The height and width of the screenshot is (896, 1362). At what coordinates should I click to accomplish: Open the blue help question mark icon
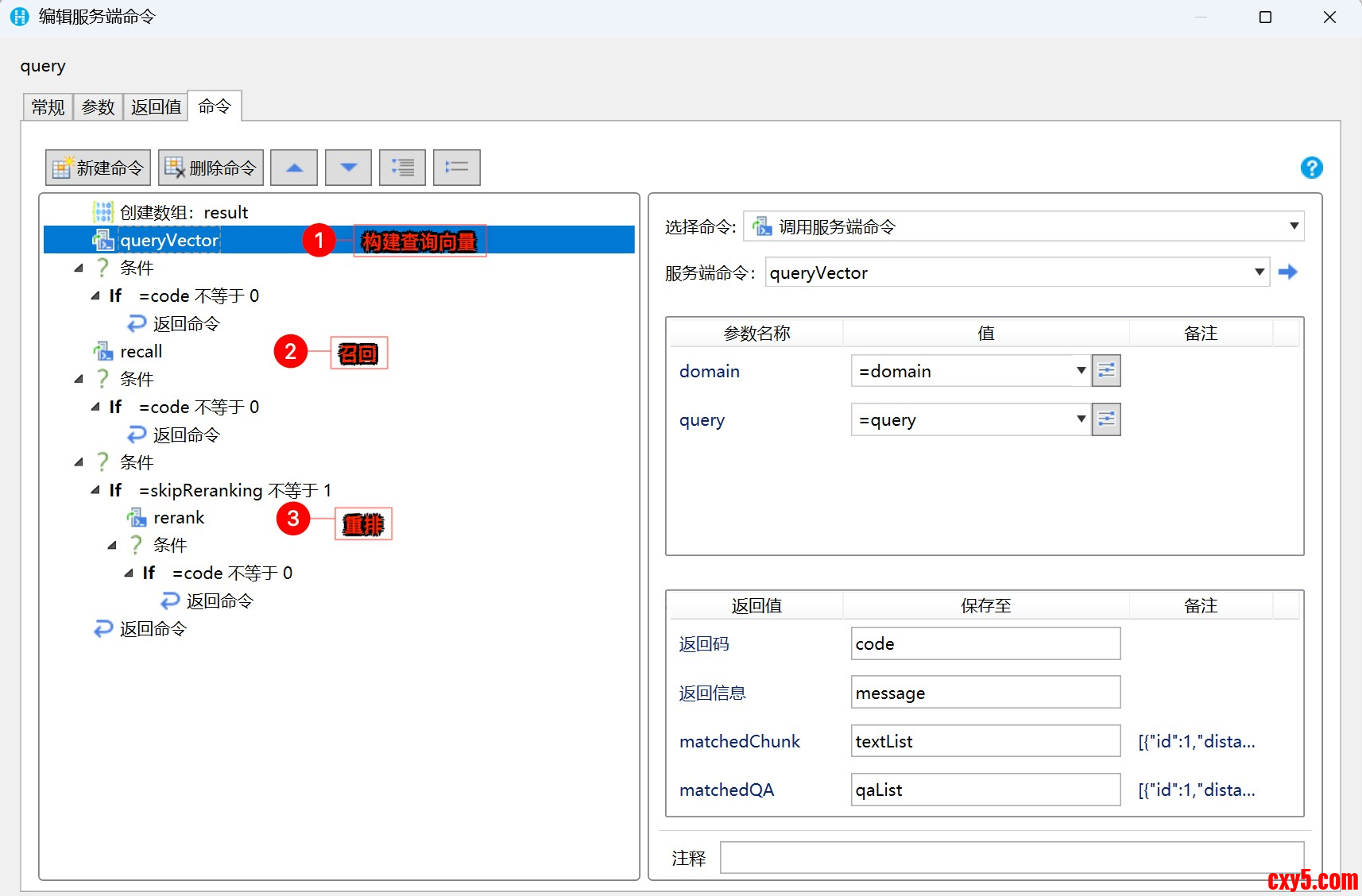[1311, 168]
